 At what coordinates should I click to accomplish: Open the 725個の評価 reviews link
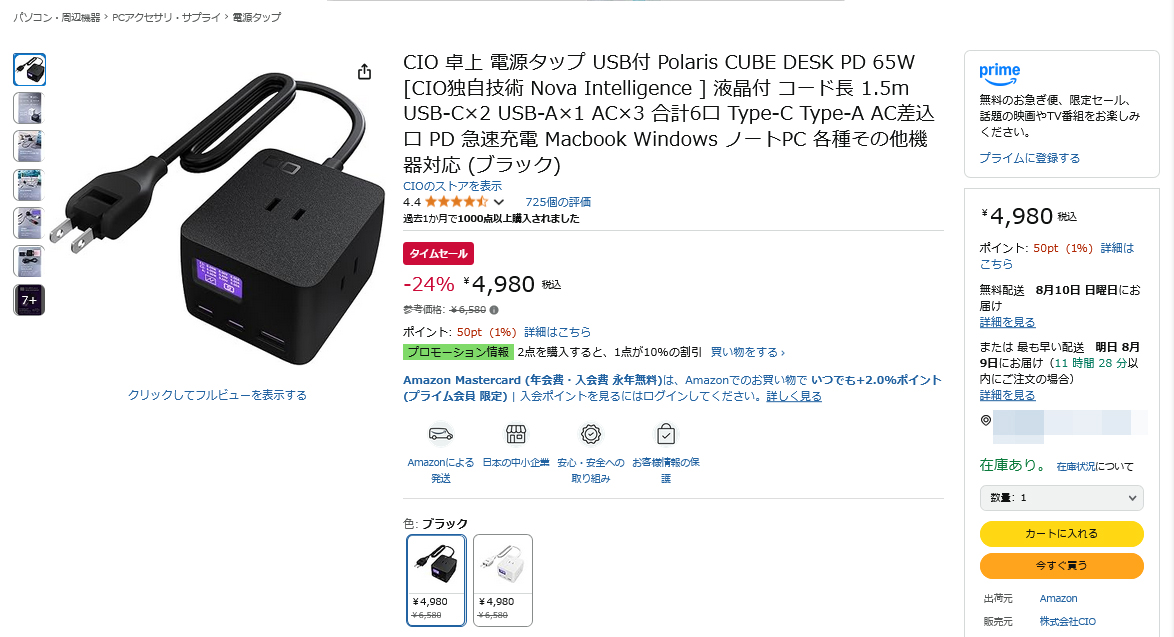pyautogui.click(x=558, y=202)
